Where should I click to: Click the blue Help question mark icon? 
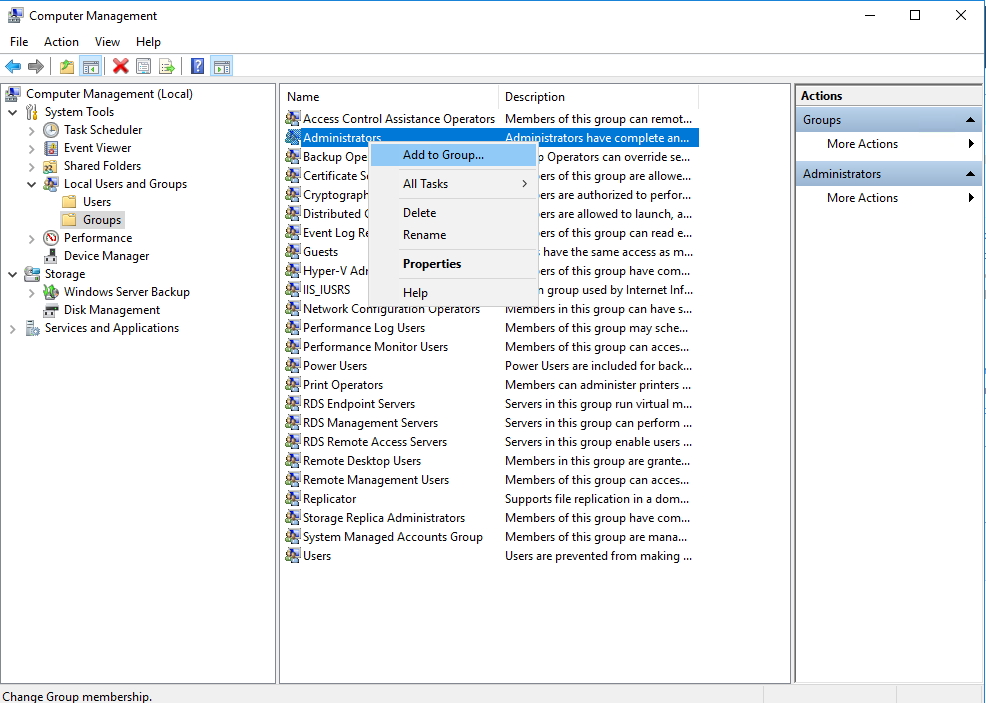197,67
